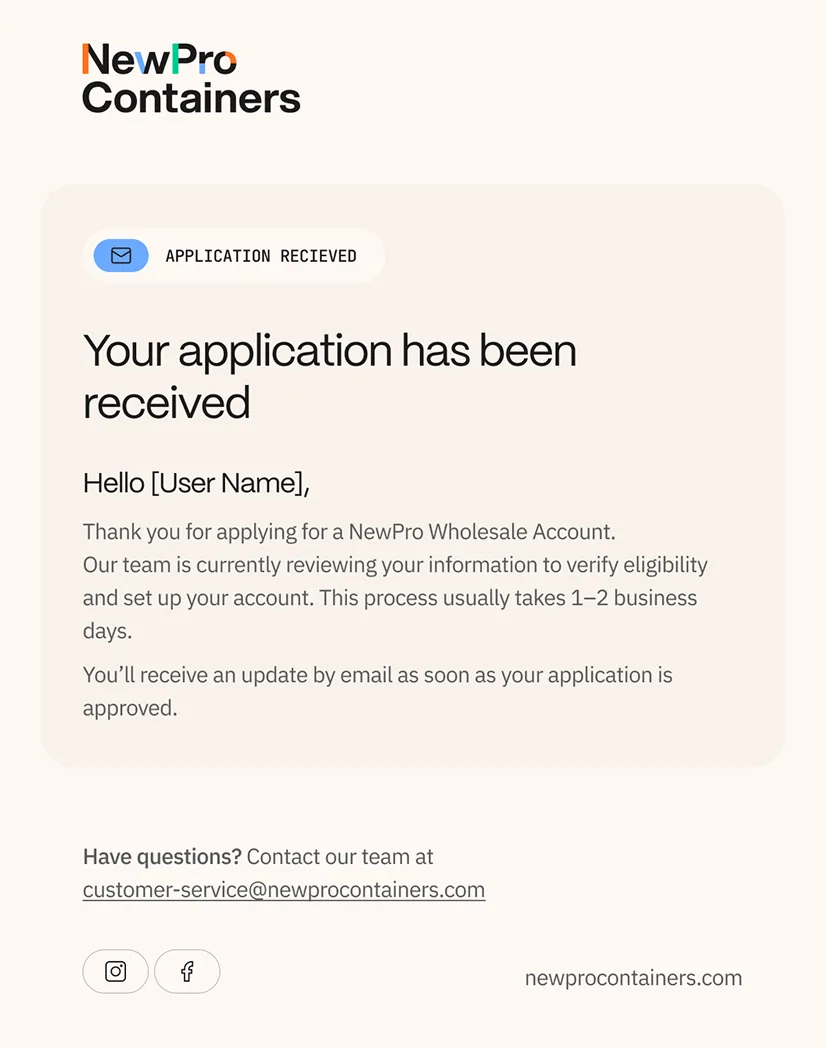The image size is (826, 1048).
Task: Click the paragraph about receiving an update by email
Action: (x=378, y=691)
